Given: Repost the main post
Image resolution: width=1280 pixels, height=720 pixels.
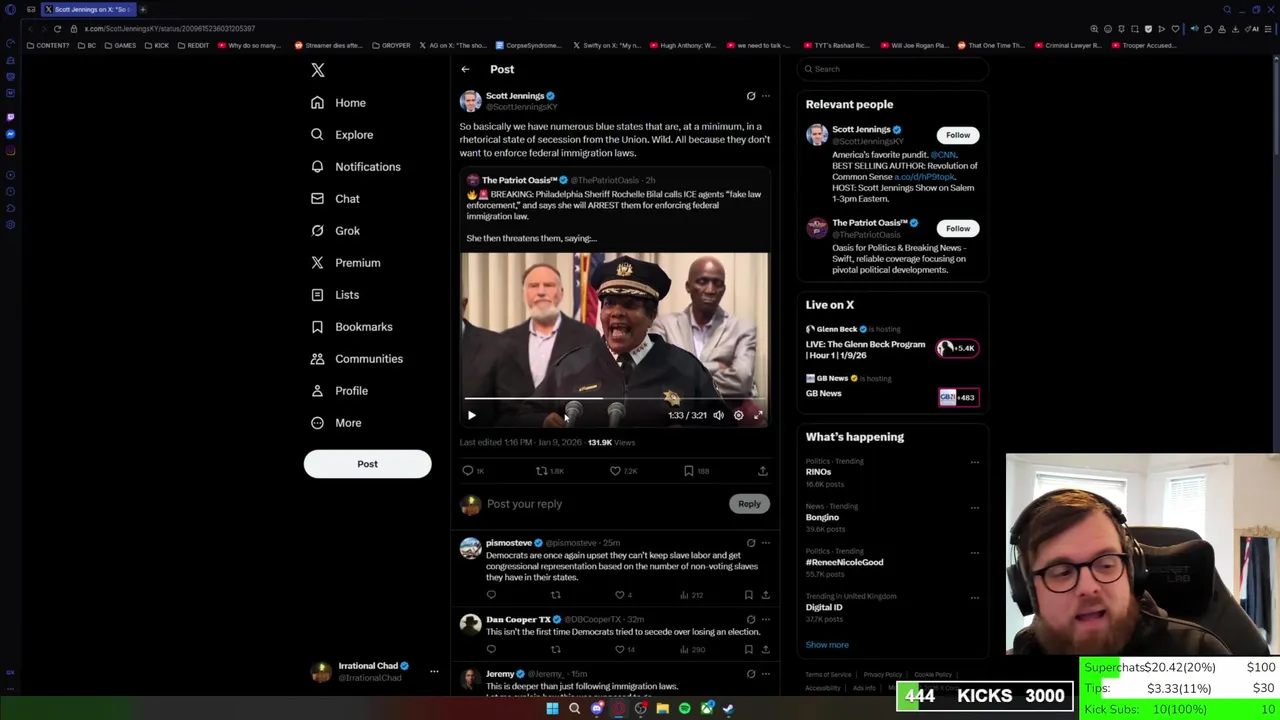Looking at the screenshot, I should pyautogui.click(x=542, y=471).
